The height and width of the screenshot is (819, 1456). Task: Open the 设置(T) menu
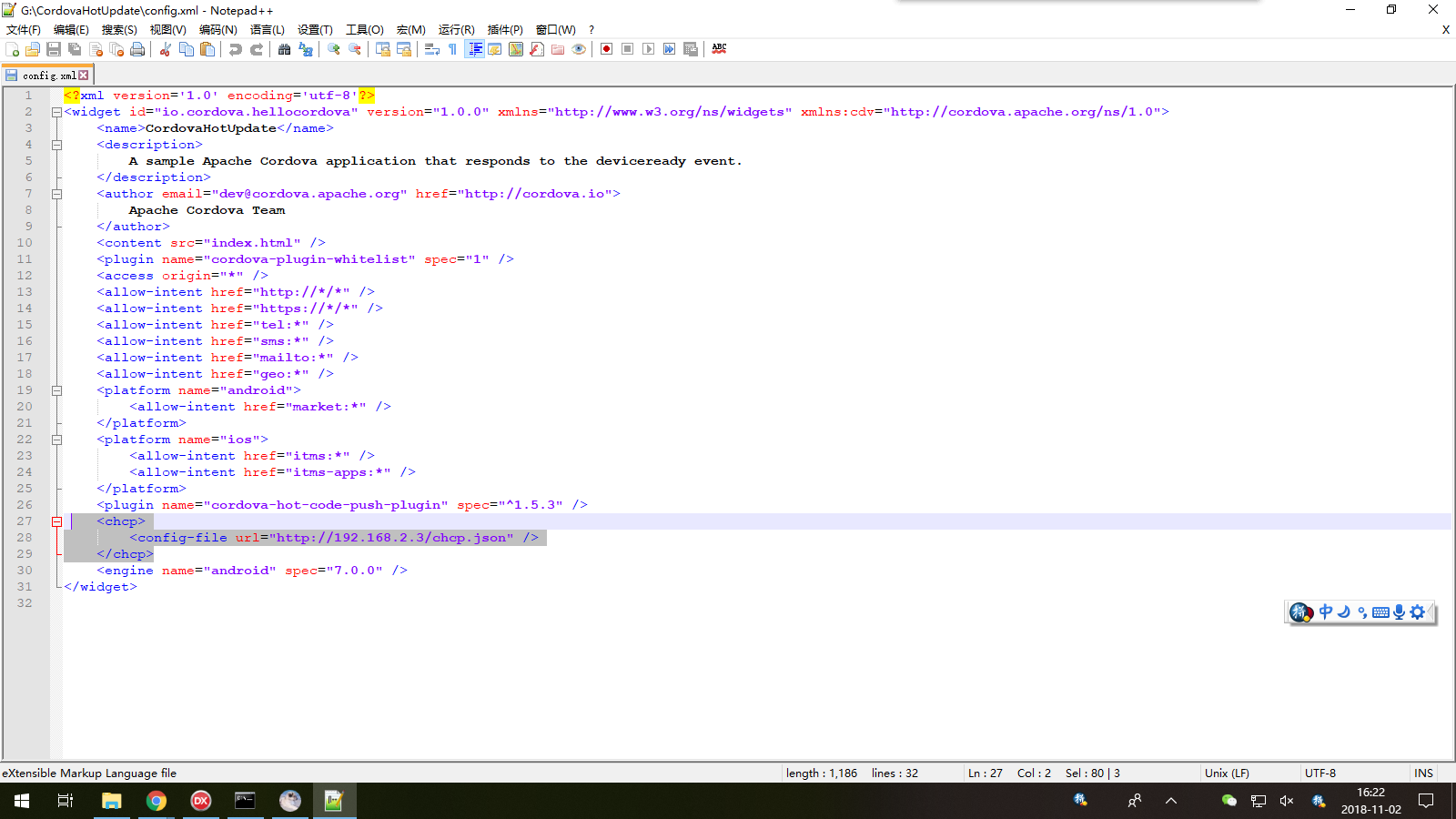click(x=316, y=30)
